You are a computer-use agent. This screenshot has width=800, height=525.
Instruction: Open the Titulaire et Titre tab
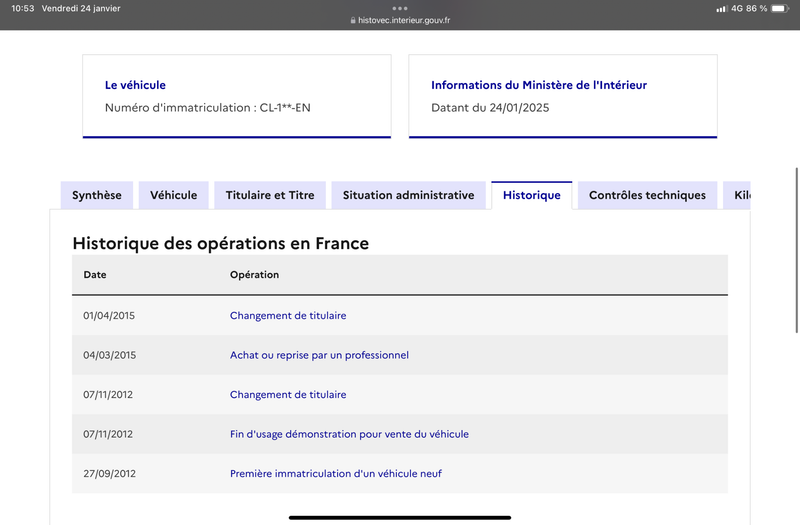[x=270, y=195]
